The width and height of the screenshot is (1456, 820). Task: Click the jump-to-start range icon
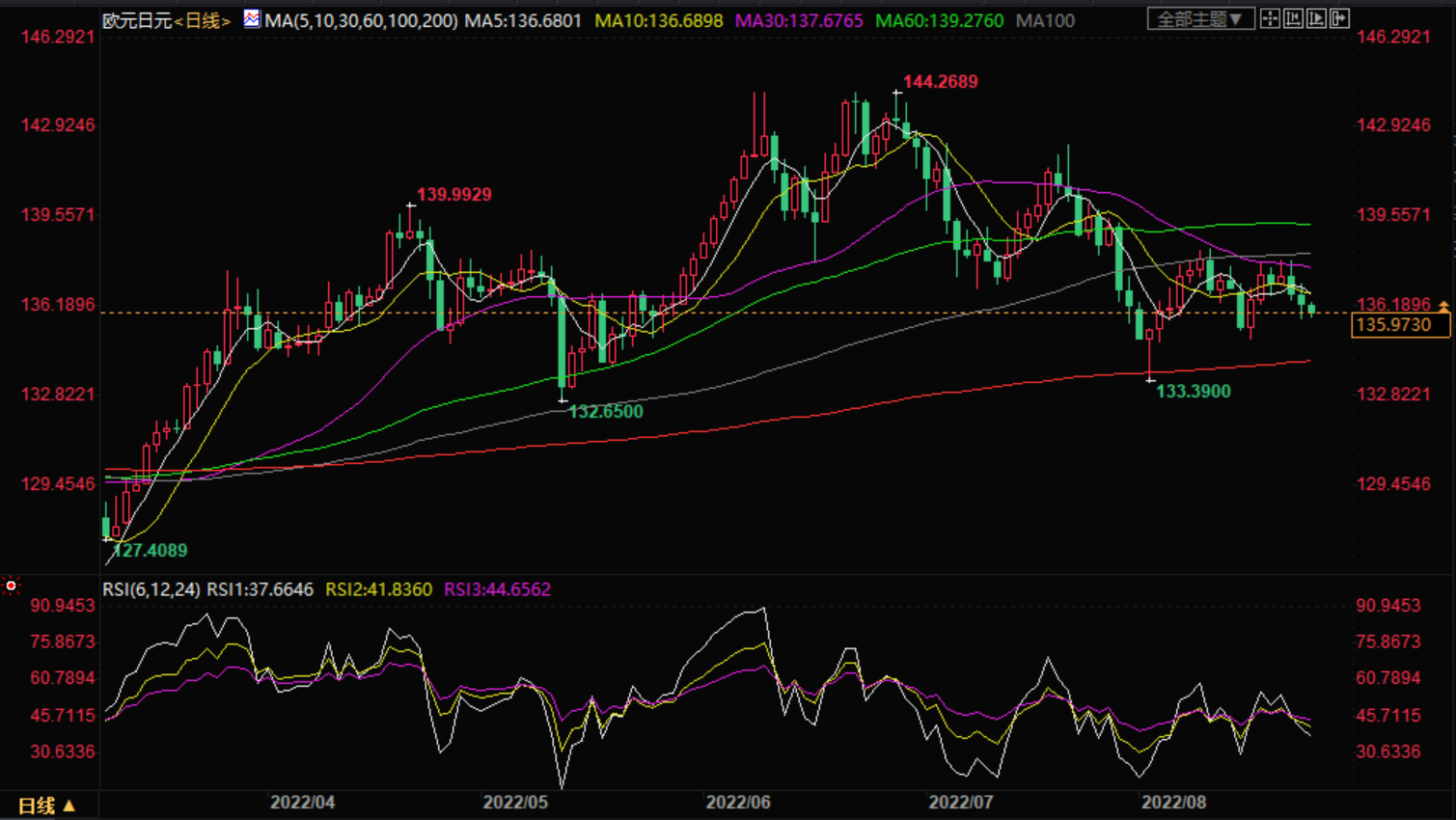pos(1294,18)
